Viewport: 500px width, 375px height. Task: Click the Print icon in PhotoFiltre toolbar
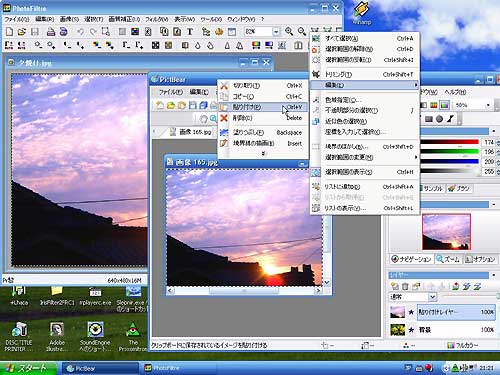[x=51, y=32]
